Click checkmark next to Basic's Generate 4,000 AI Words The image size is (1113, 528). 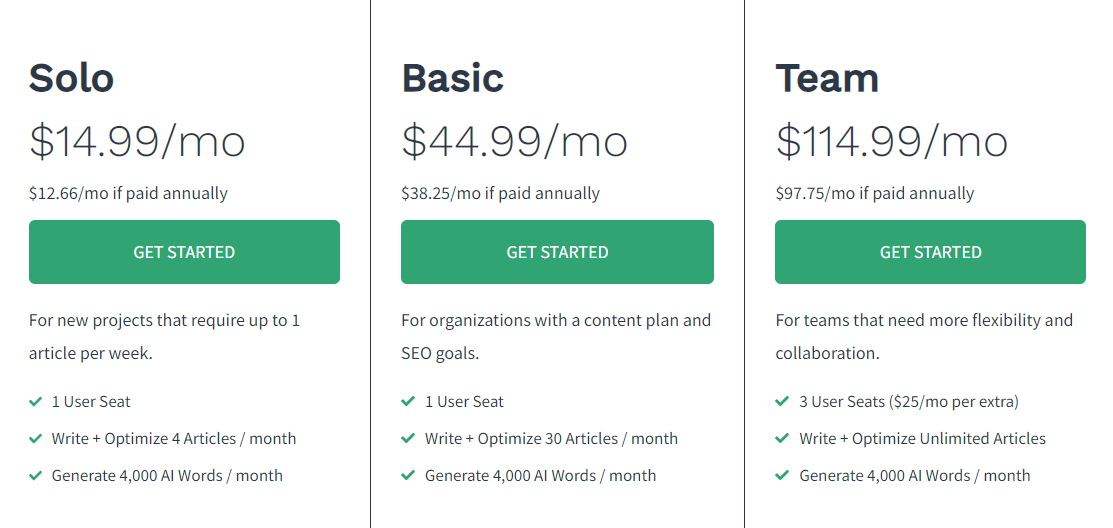408,476
